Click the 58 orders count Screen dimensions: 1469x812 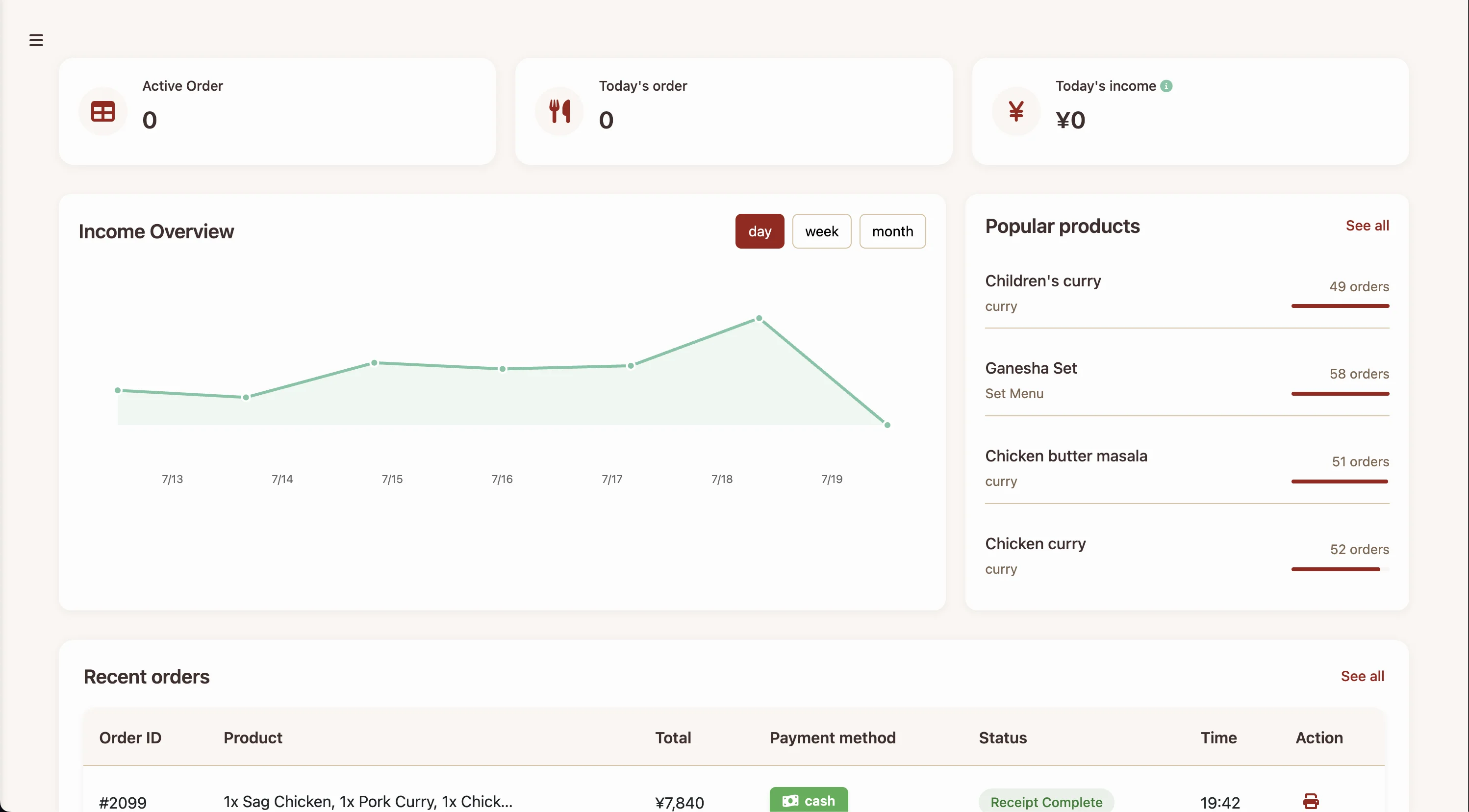coord(1359,374)
